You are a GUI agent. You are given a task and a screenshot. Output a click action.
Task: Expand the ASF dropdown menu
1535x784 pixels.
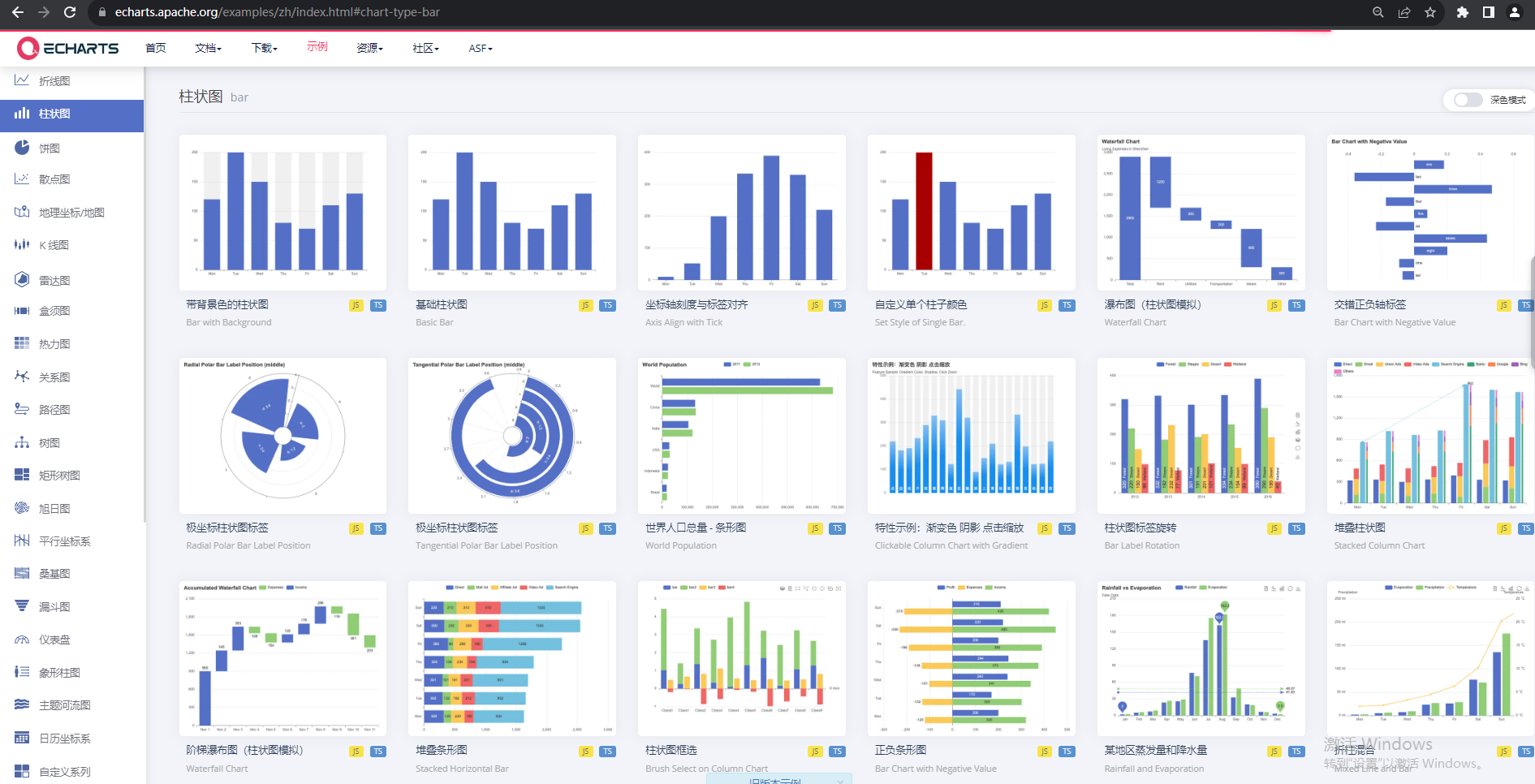click(x=481, y=48)
